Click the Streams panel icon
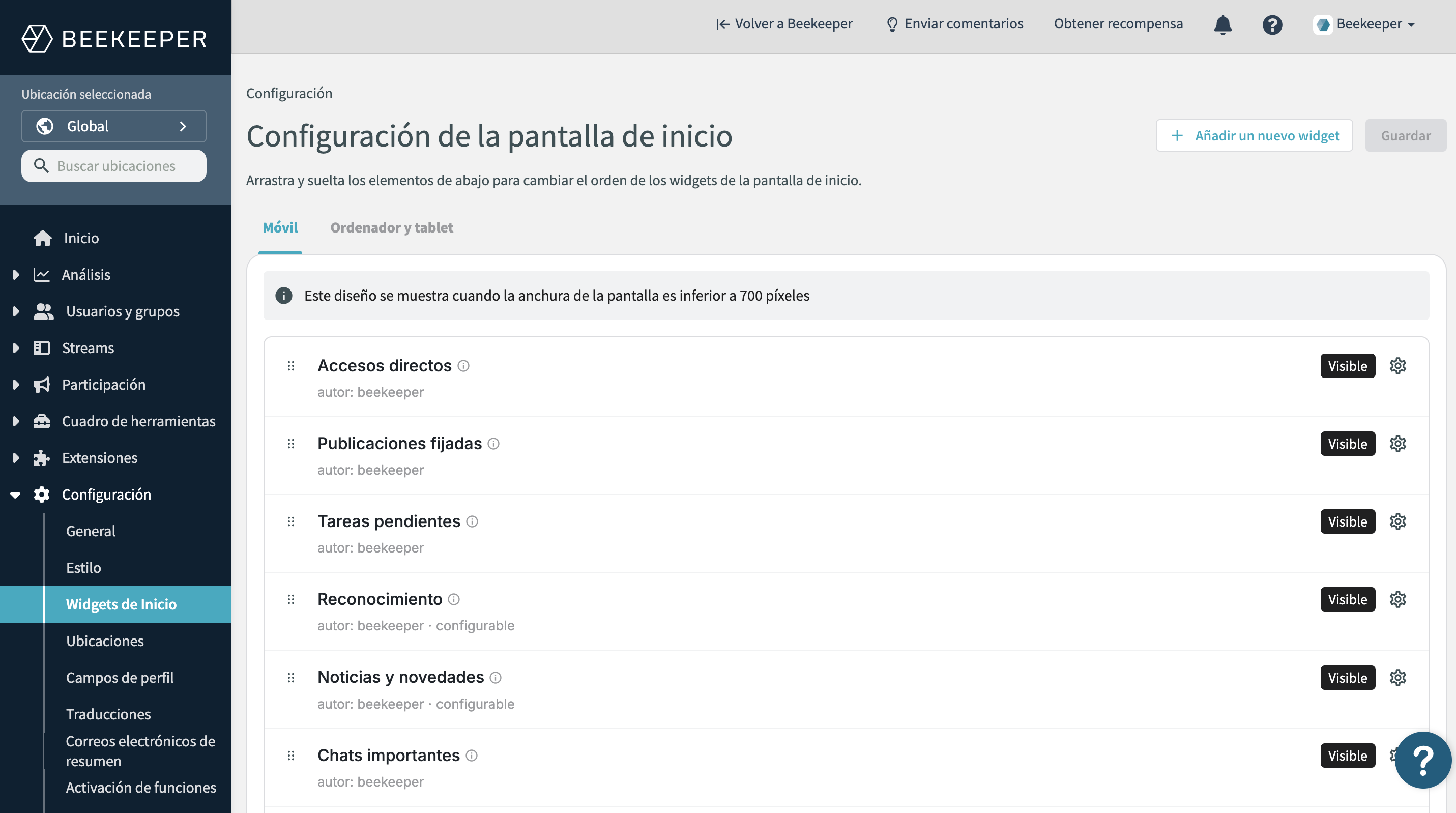The height and width of the screenshot is (813, 1456). 41,347
